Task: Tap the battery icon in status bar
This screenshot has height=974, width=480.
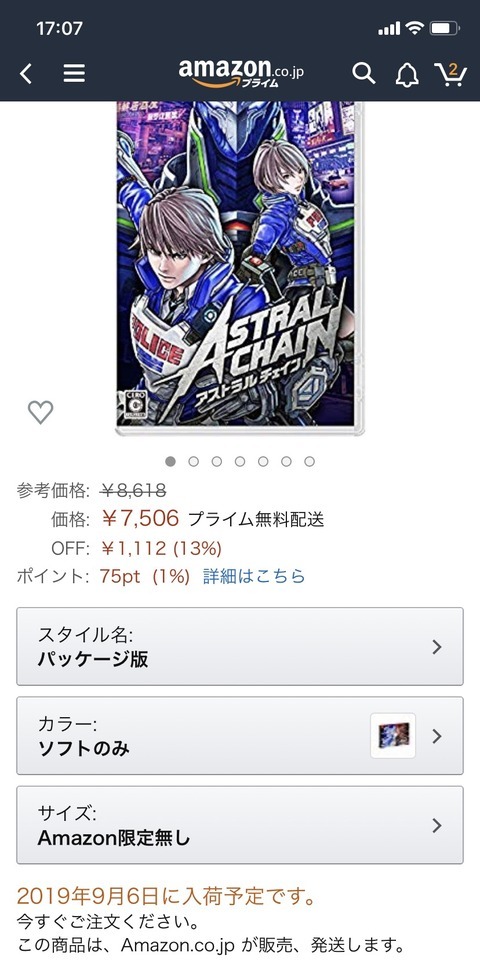Action: click(x=445, y=28)
